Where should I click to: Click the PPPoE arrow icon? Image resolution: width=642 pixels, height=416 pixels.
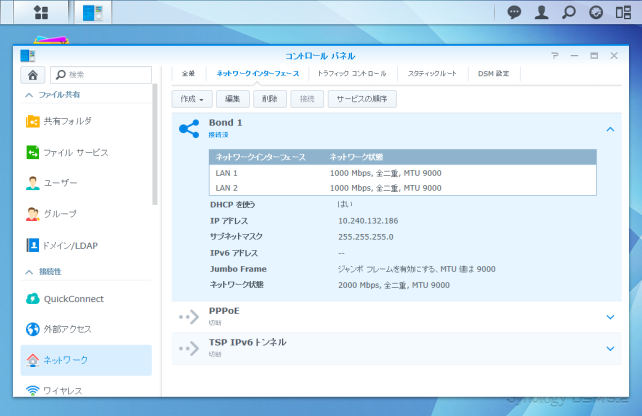point(189,317)
